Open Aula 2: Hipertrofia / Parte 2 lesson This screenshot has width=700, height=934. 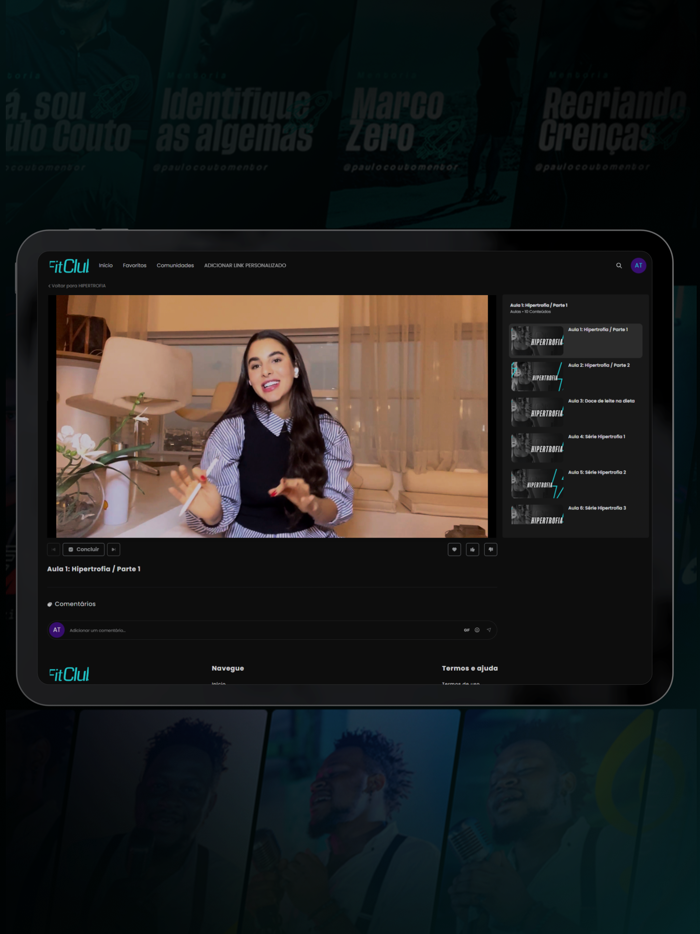(575, 376)
